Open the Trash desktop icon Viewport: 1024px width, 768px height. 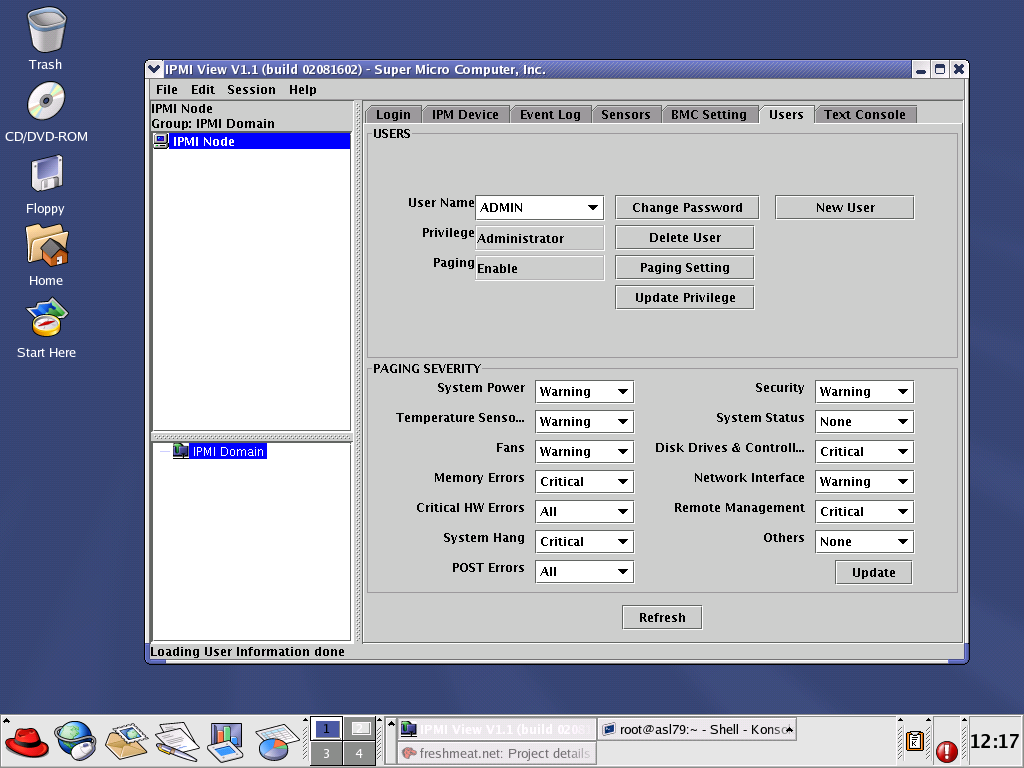click(46, 31)
